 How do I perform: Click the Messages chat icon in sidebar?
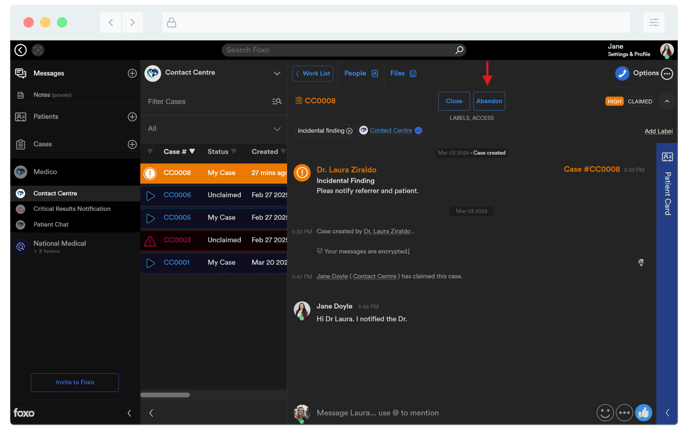(x=21, y=73)
